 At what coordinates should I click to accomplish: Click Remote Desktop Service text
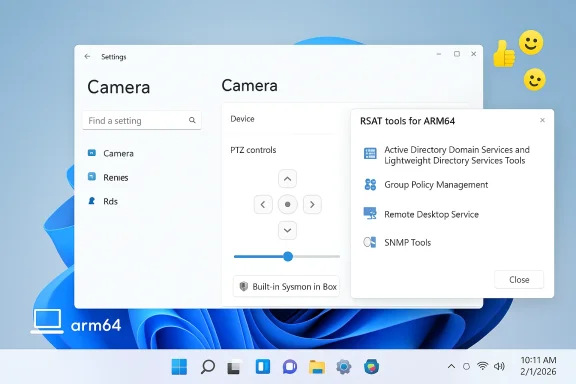tap(431, 214)
